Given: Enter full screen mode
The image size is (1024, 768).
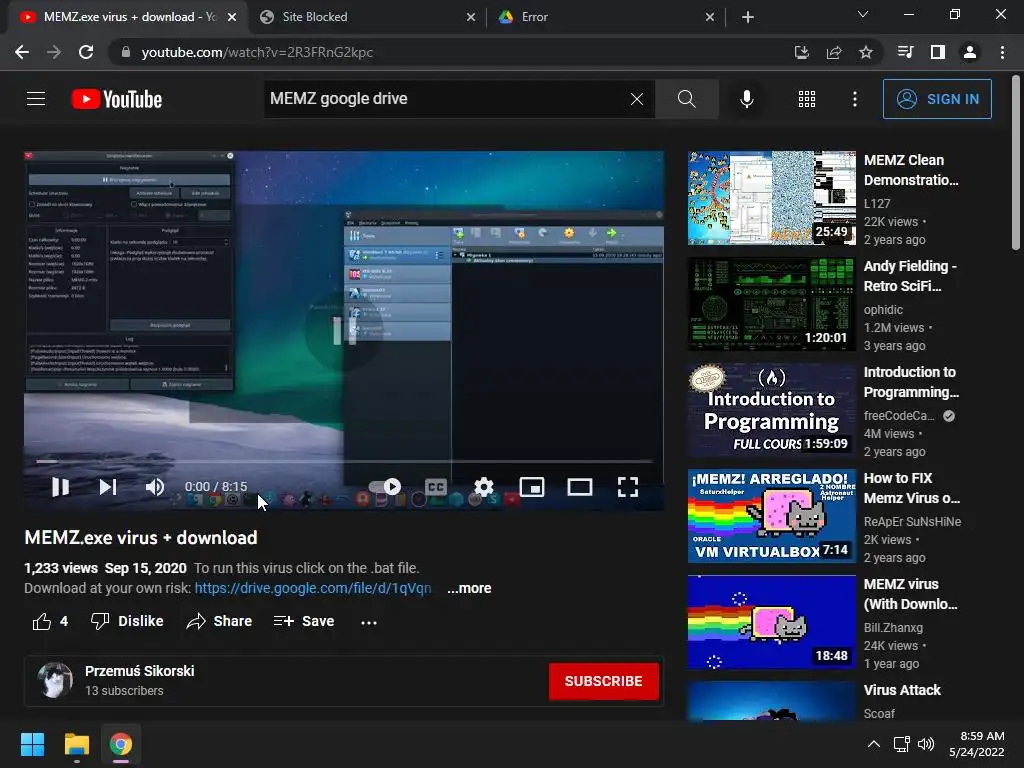Looking at the screenshot, I should tap(628, 487).
